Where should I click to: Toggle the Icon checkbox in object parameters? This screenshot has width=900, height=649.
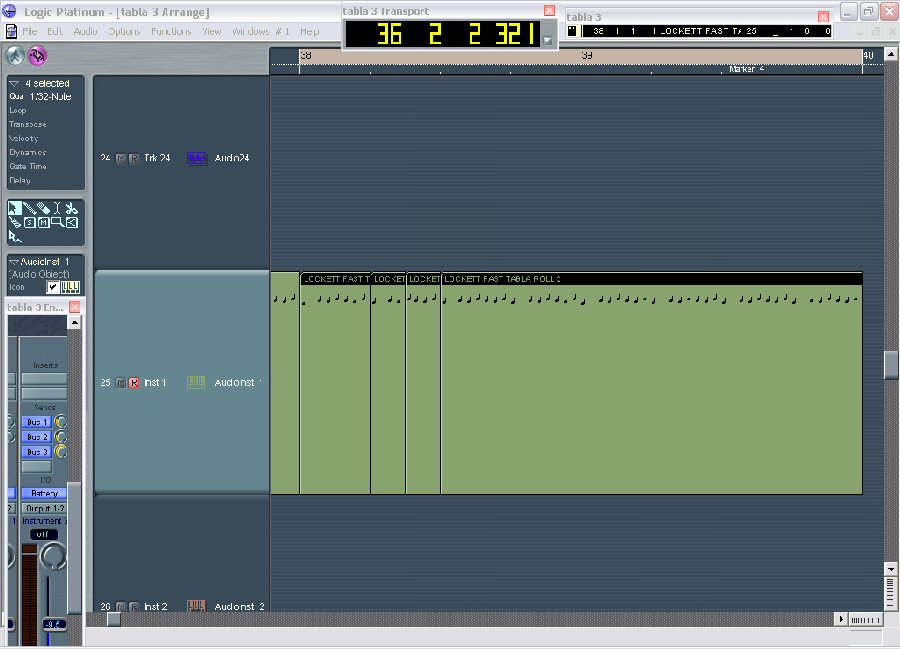[53, 287]
